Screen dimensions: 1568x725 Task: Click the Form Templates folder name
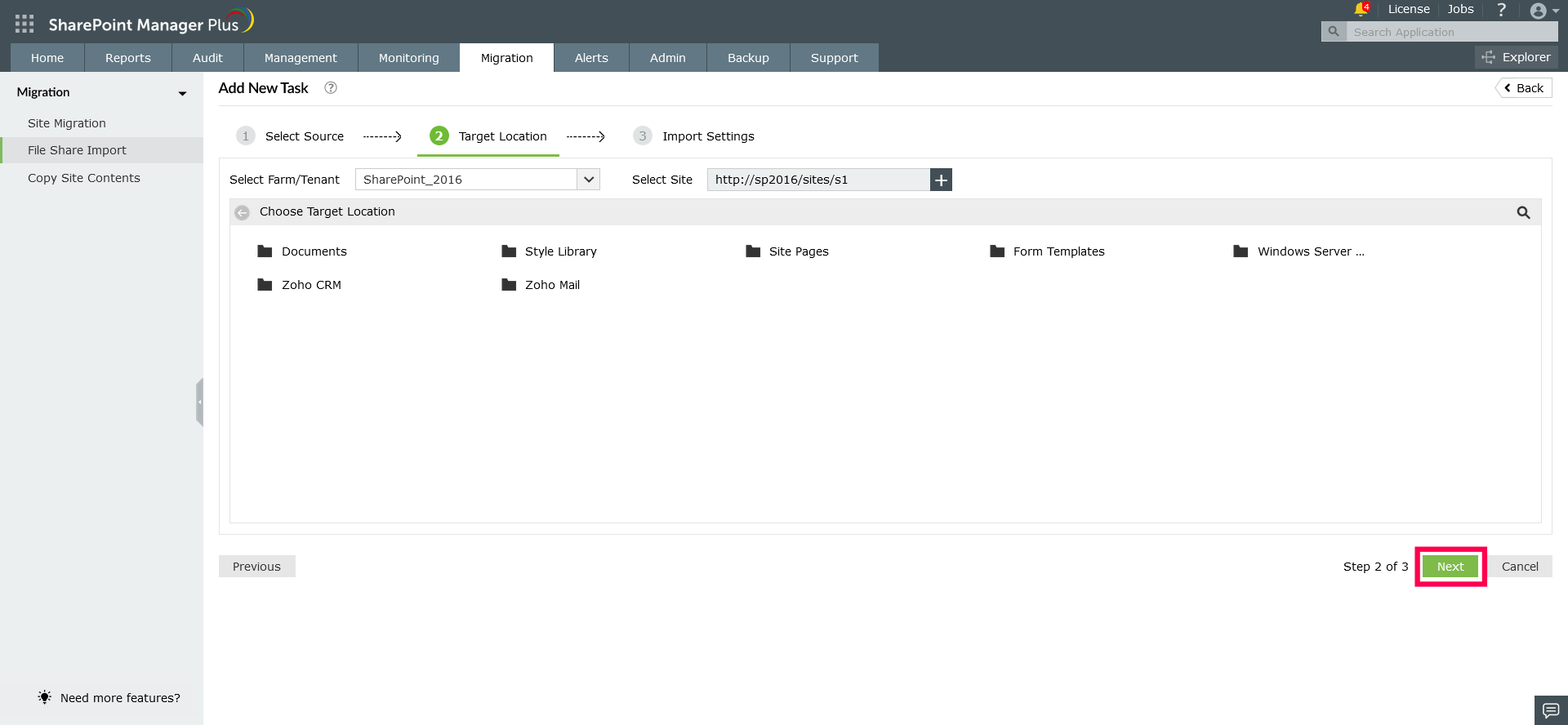[x=1059, y=251]
